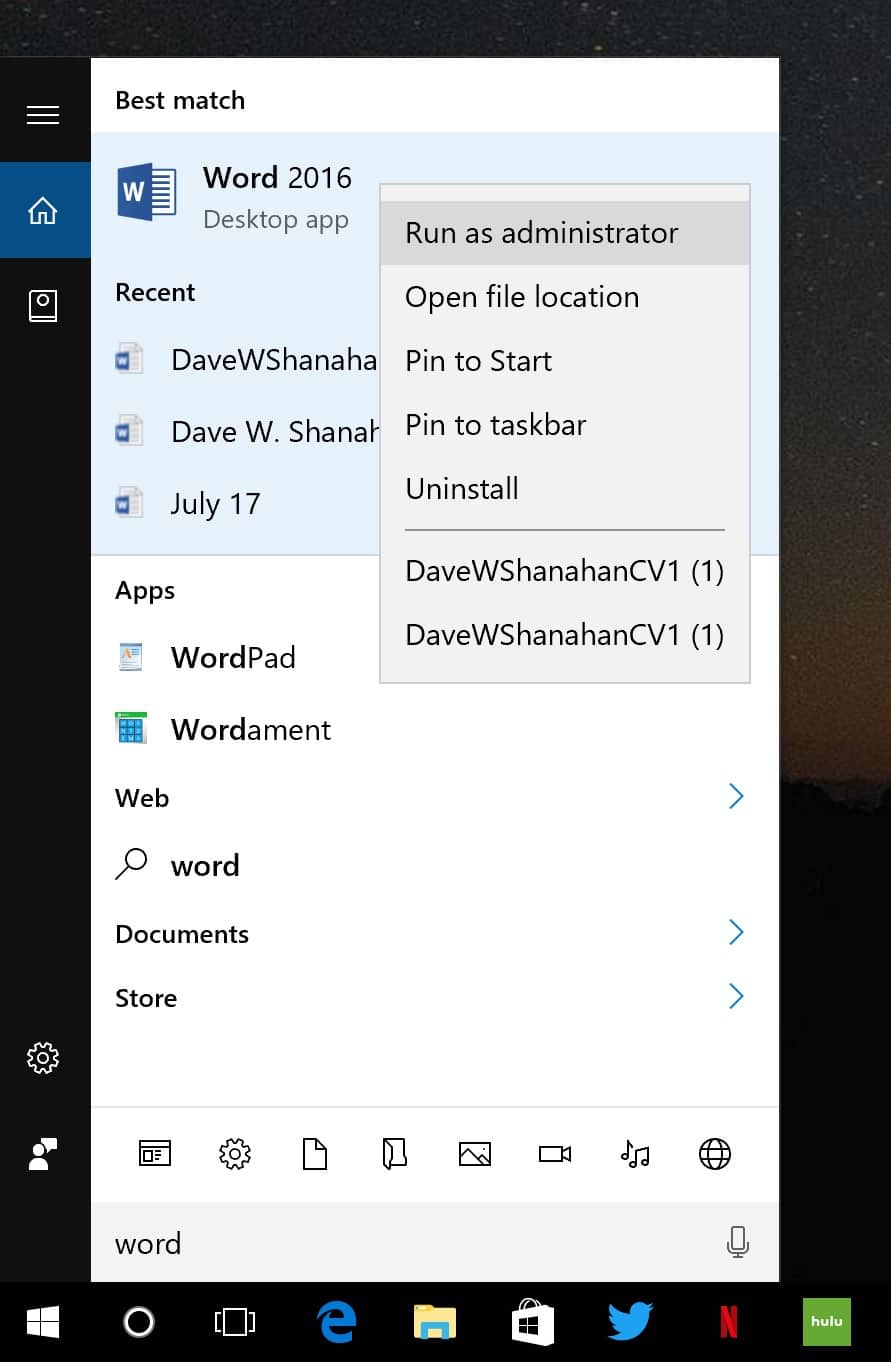Screen dimensions: 891x1362
Task: Launch Hulu from the taskbar
Action: [827, 1322]
